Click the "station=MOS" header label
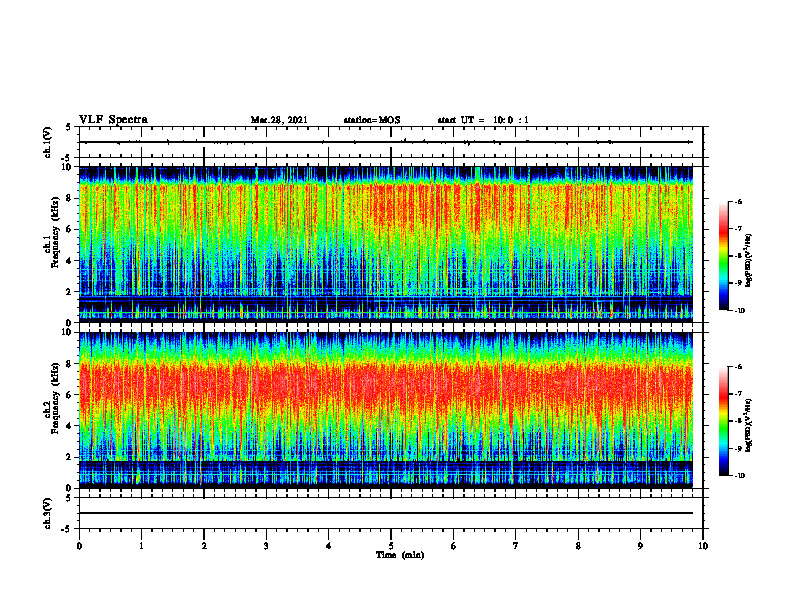The image size is (792, 612). point(372,120)
